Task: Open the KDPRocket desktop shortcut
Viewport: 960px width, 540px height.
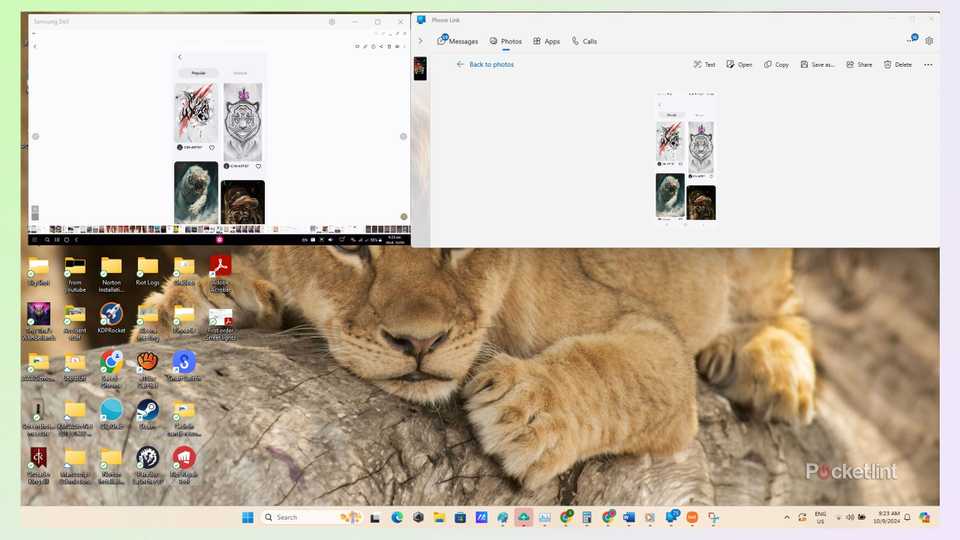Action: pos(111,318)
